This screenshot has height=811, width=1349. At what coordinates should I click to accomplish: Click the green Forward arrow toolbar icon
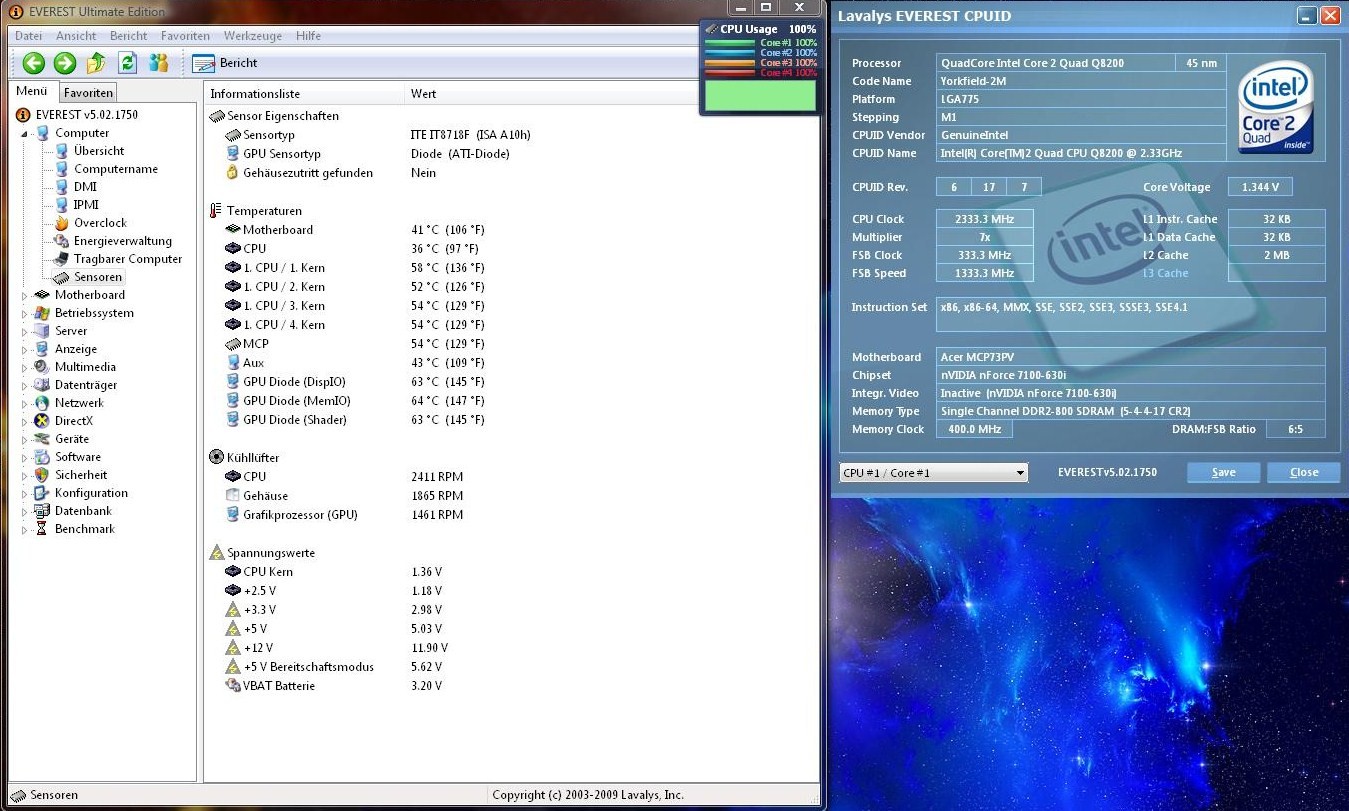click(x=65, y=63)
